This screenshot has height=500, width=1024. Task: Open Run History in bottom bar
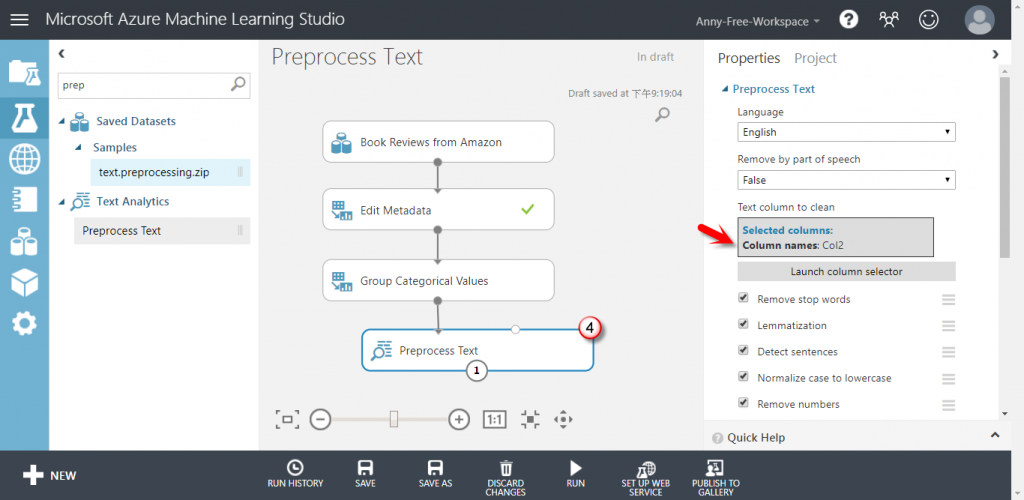pyautogui.click(x=295, y=474)
